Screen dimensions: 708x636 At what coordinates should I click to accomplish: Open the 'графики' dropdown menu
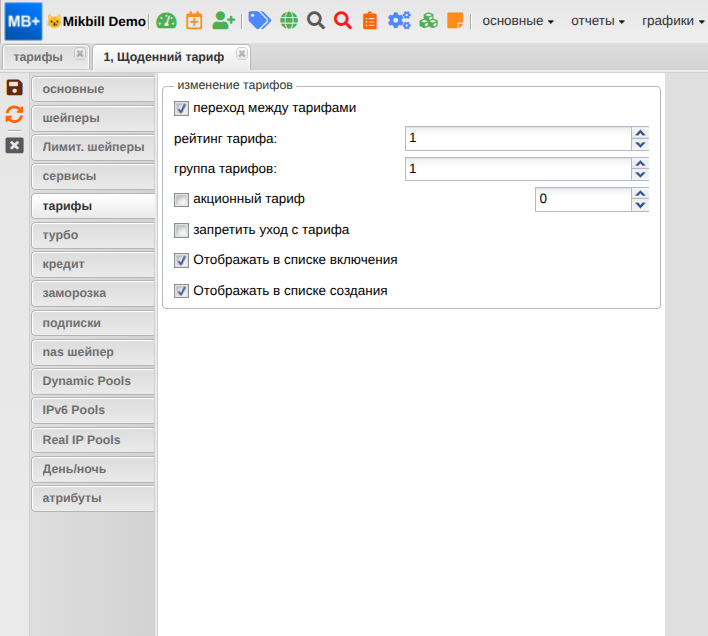pyautogui.click(x=673, y=21)
